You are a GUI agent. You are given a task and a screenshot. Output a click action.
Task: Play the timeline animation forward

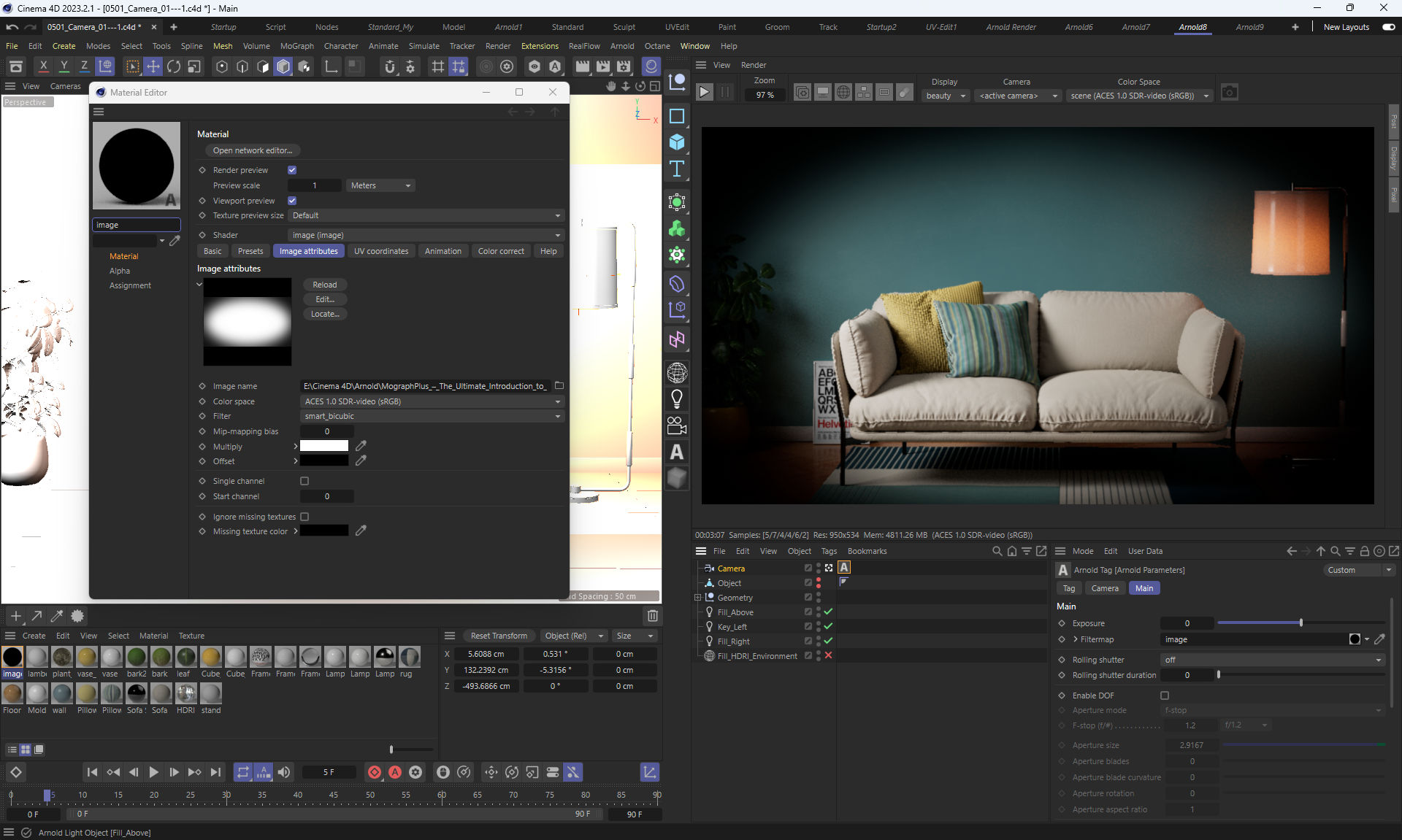coord(153,772)
